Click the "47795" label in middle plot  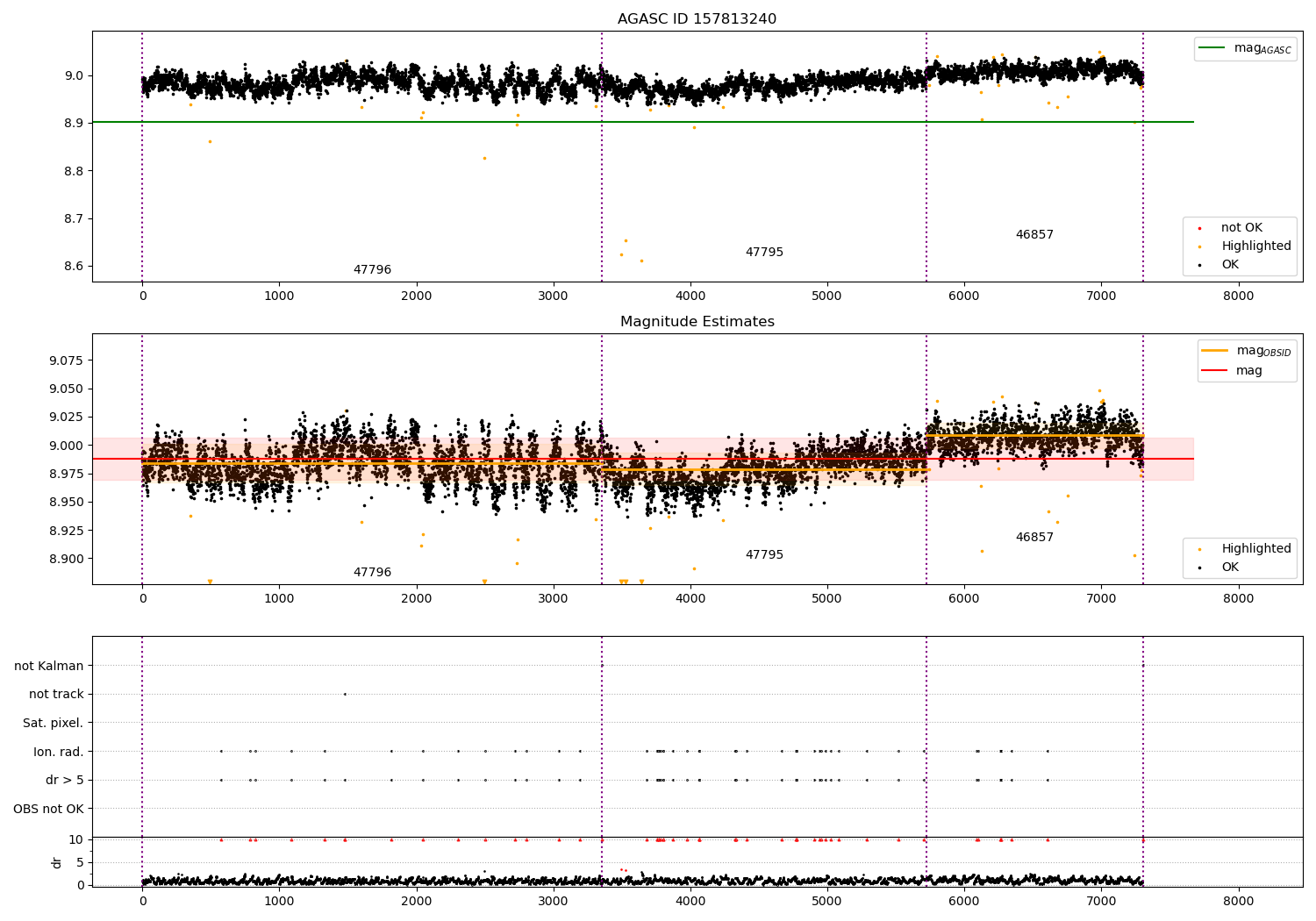pos(764,555)
